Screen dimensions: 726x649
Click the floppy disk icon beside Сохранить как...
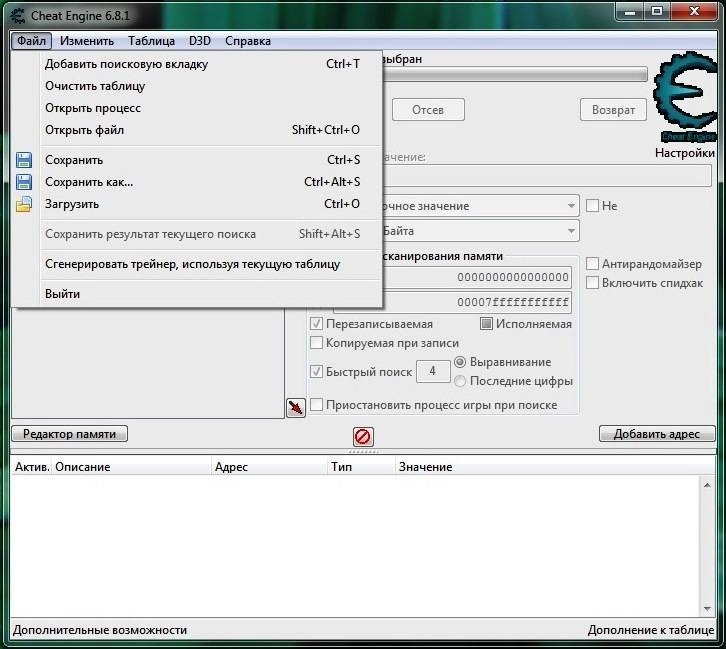24,182
